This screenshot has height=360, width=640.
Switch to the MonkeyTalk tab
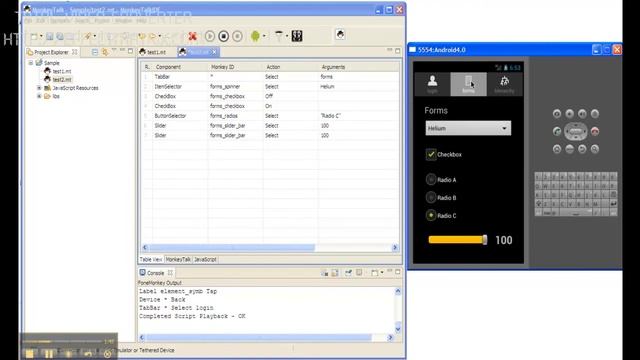click(x=178, y=259)
